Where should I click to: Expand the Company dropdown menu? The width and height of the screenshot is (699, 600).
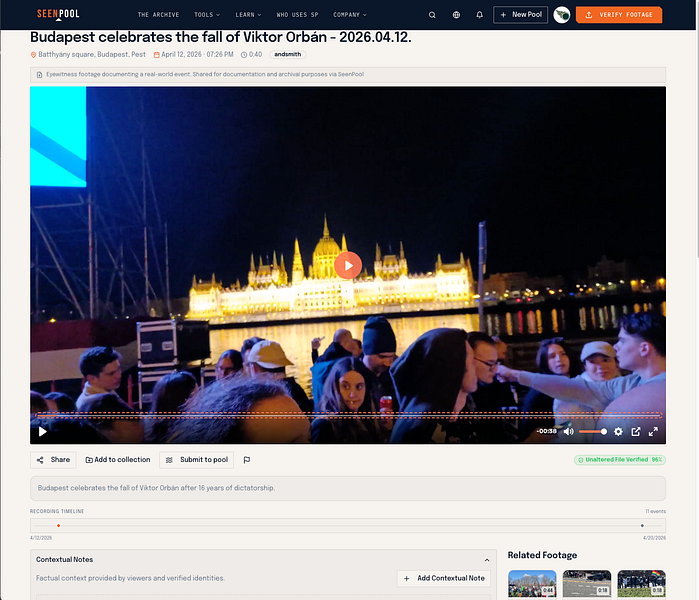(350, 15)
